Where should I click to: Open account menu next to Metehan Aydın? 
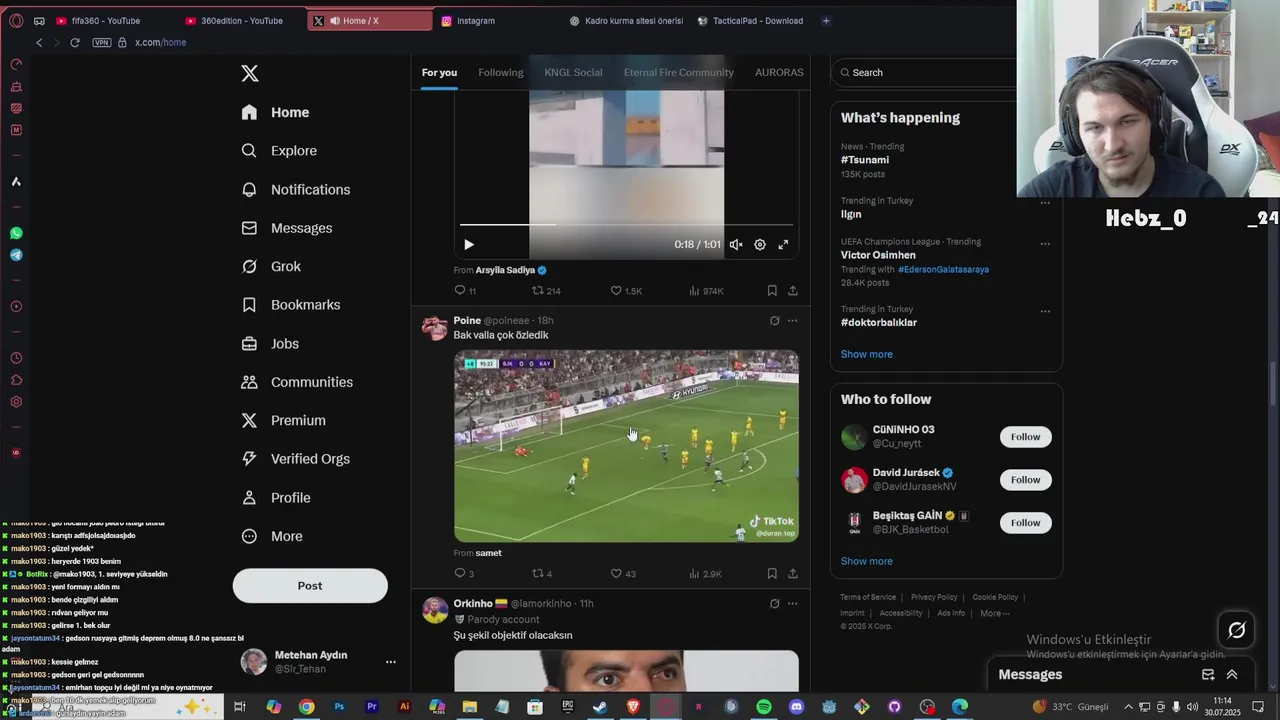[391, 662]
